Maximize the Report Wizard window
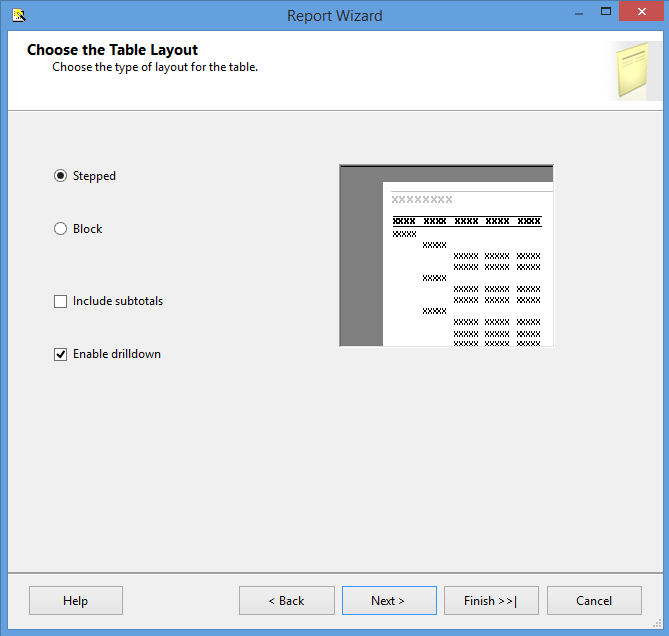 tap(606, 12)
